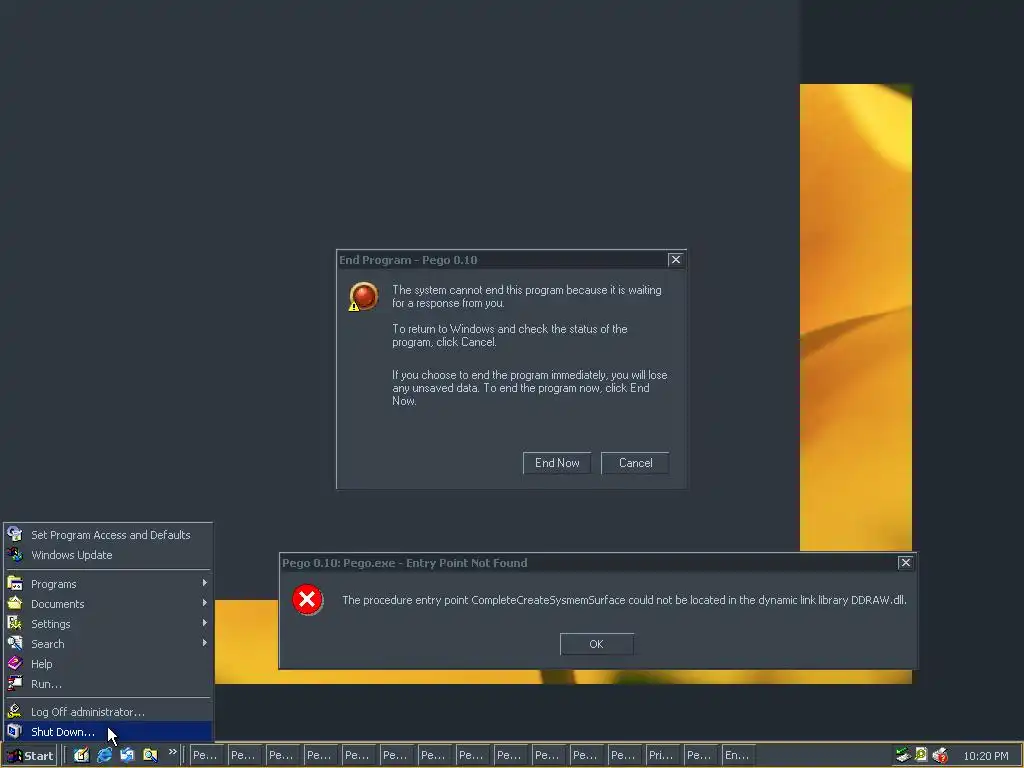The width and height of the screenshot is (1024, 768).
Task: Click the Start button on taskbar
Action: pyautogui.click(x=30, y=755)
